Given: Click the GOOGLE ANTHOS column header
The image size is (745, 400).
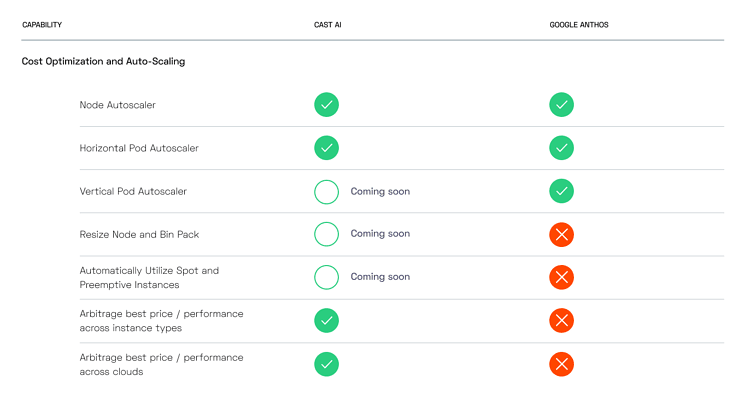Looking at the screenshot, I should [x=579, y=25].
